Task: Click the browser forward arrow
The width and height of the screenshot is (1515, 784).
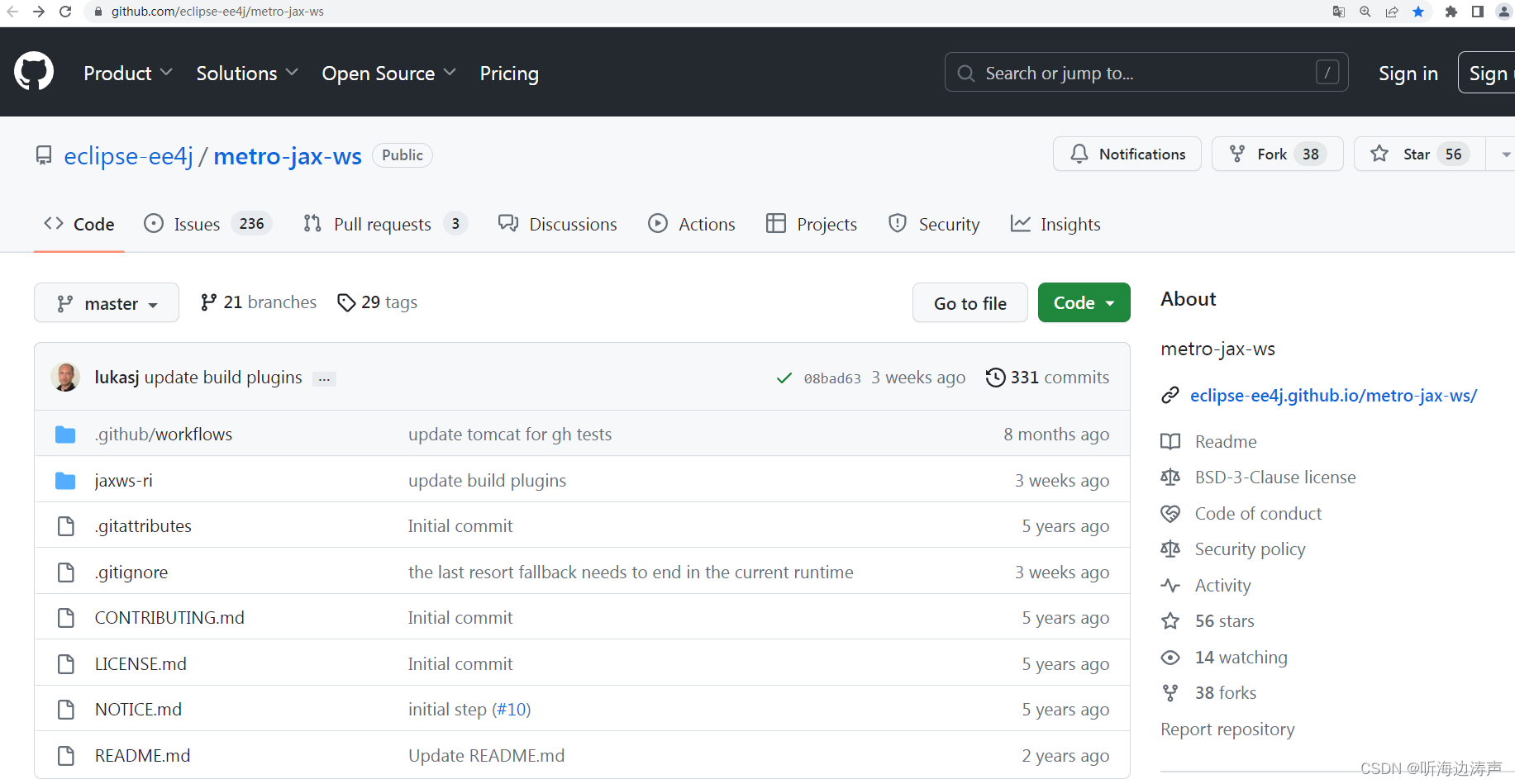Action: click(x=39, y=12)
